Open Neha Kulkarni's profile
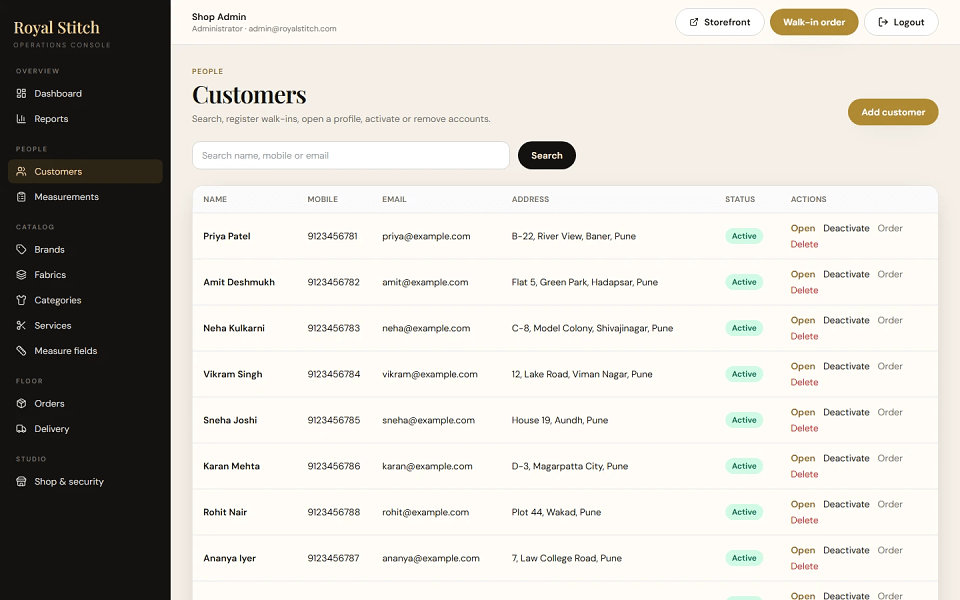The width and height of the screenshot is (960, 600). [x=803, y=320]
